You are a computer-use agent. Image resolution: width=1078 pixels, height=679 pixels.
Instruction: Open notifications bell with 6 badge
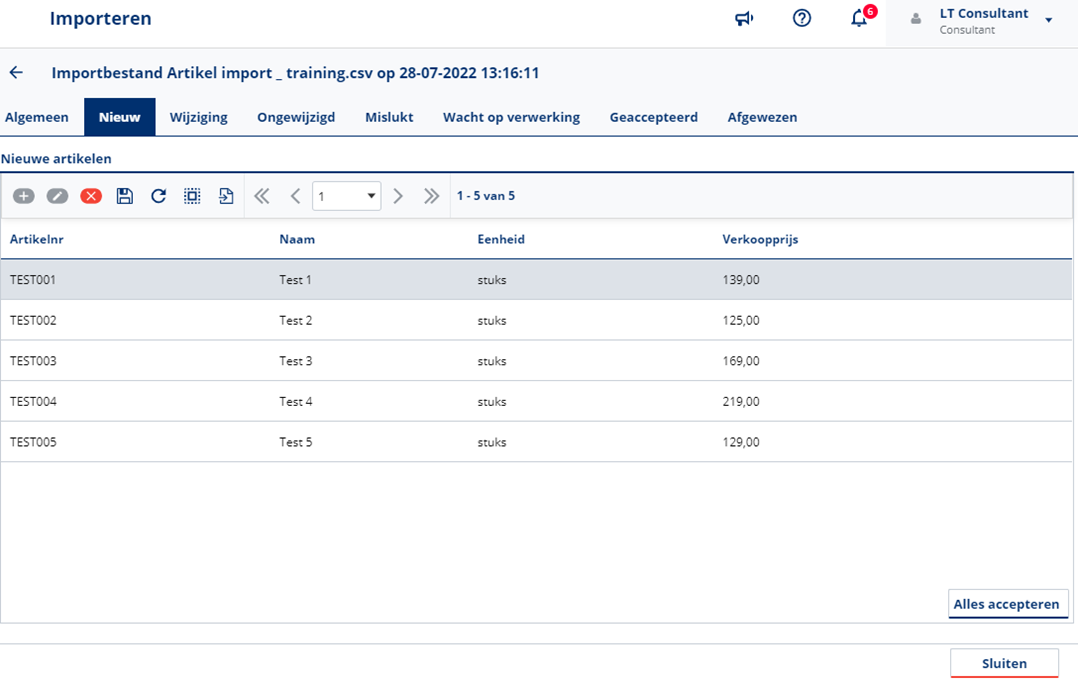click(x=859, y=18)
